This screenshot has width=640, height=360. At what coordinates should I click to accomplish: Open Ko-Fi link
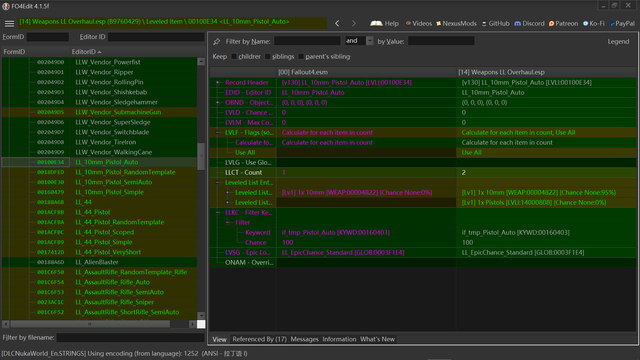click(x=594, y=24)
